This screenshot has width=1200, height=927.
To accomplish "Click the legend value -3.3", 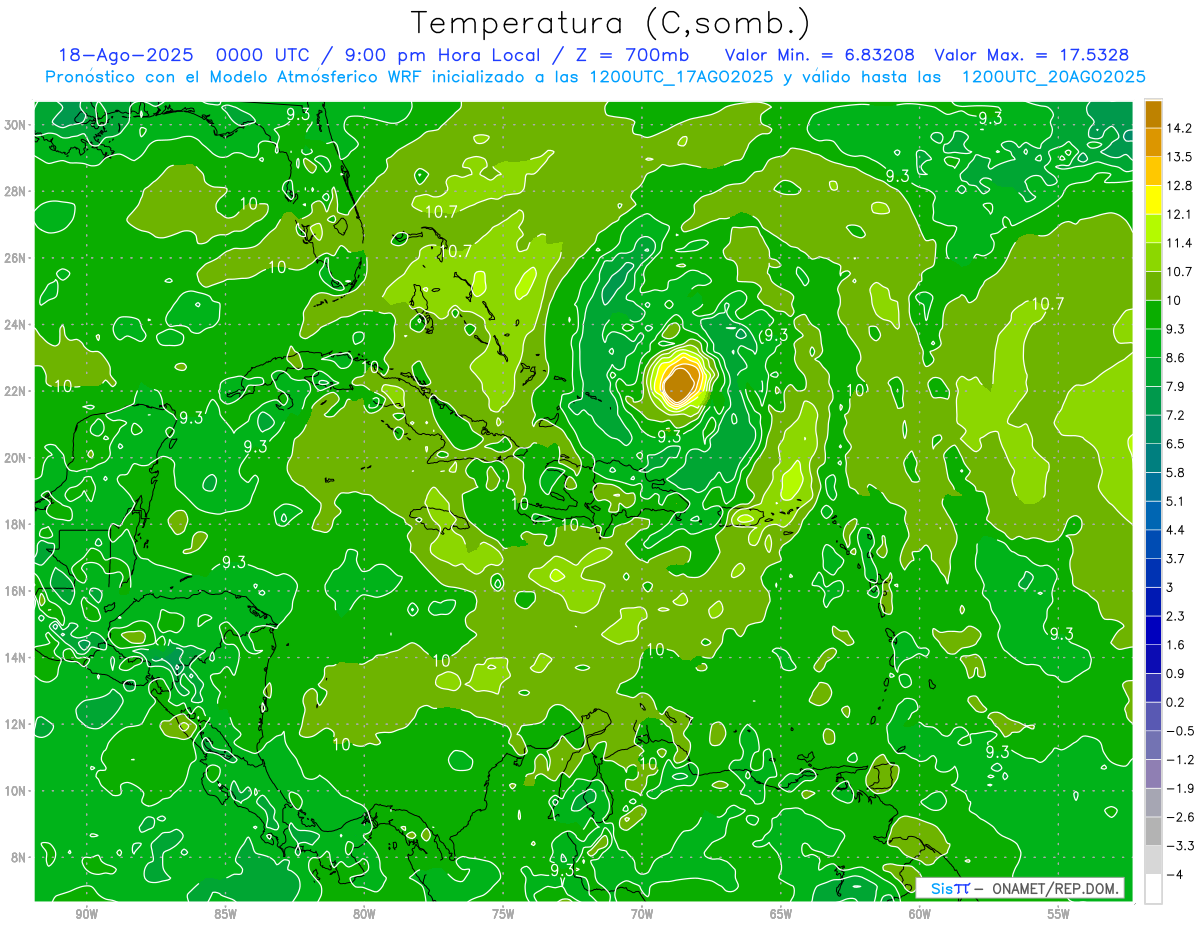I will 1180,845.
